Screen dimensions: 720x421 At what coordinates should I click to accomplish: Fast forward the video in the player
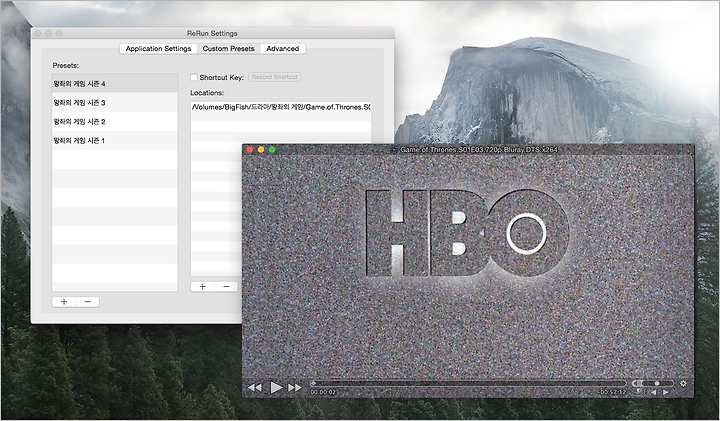point(295,388)
